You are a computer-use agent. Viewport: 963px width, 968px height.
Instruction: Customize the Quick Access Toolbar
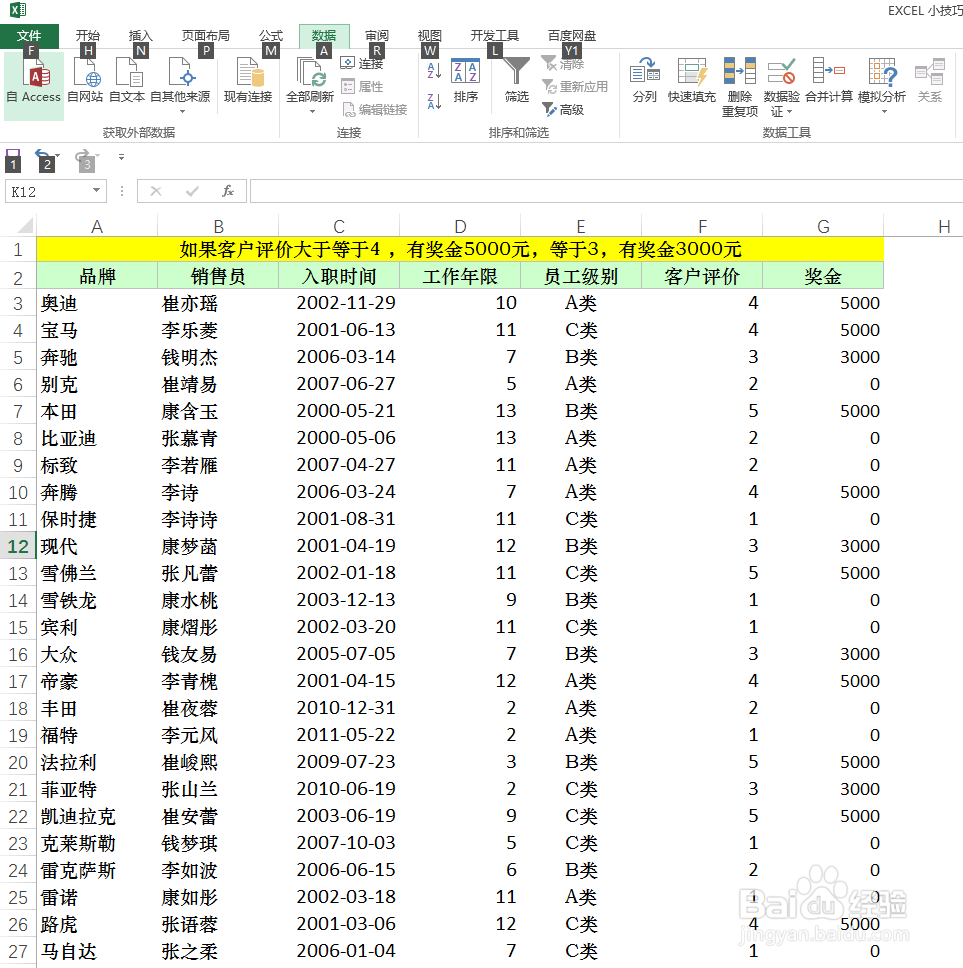click(122, 157)
